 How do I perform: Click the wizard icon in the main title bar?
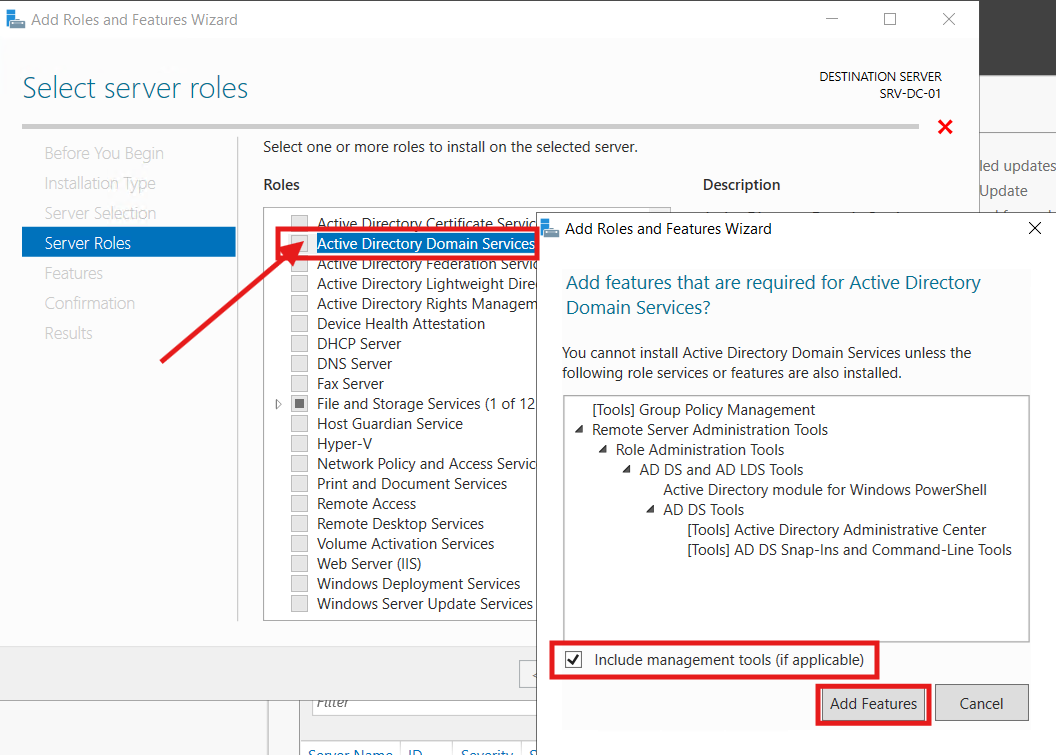click(16, 18)
